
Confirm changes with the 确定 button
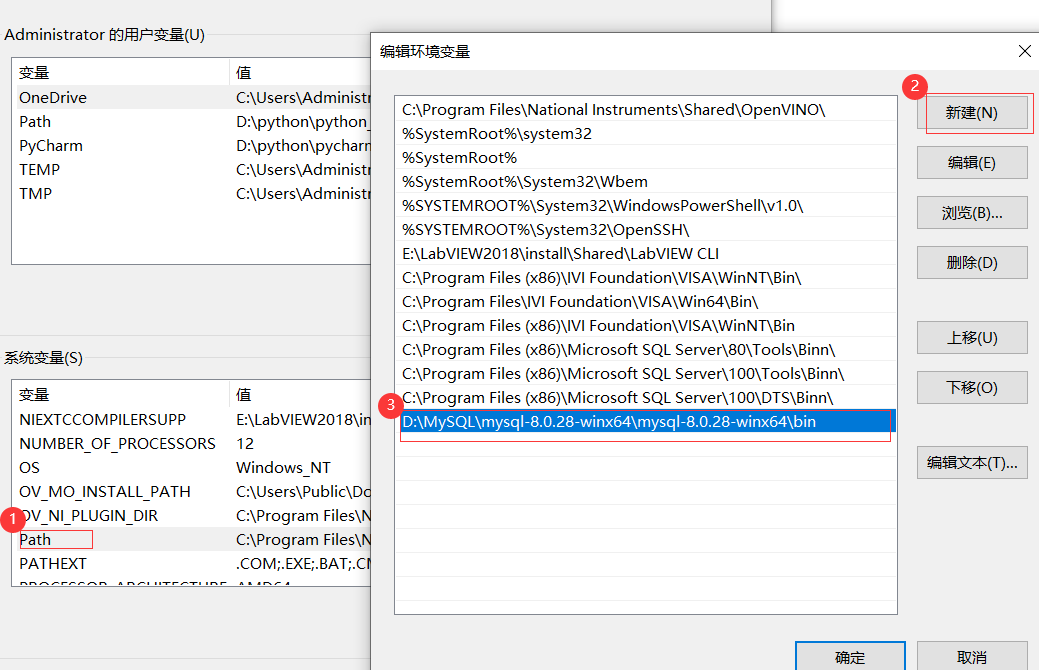[x=849, y=657]
